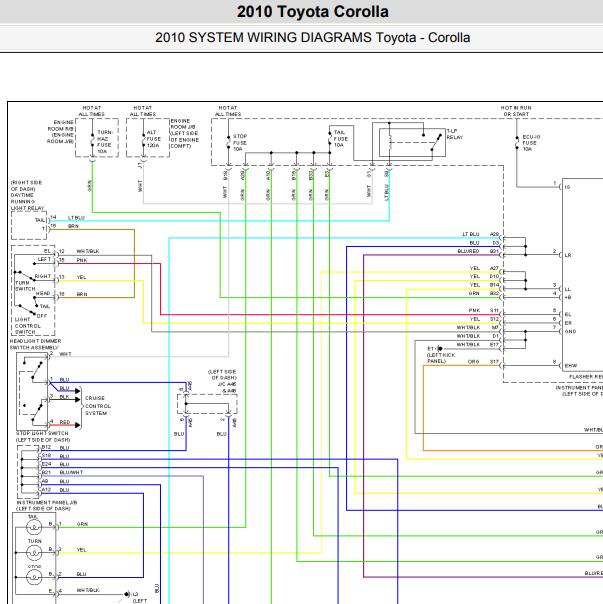
Task: Click the T-LP relay symbol
Action: click(x=412, y=143)
